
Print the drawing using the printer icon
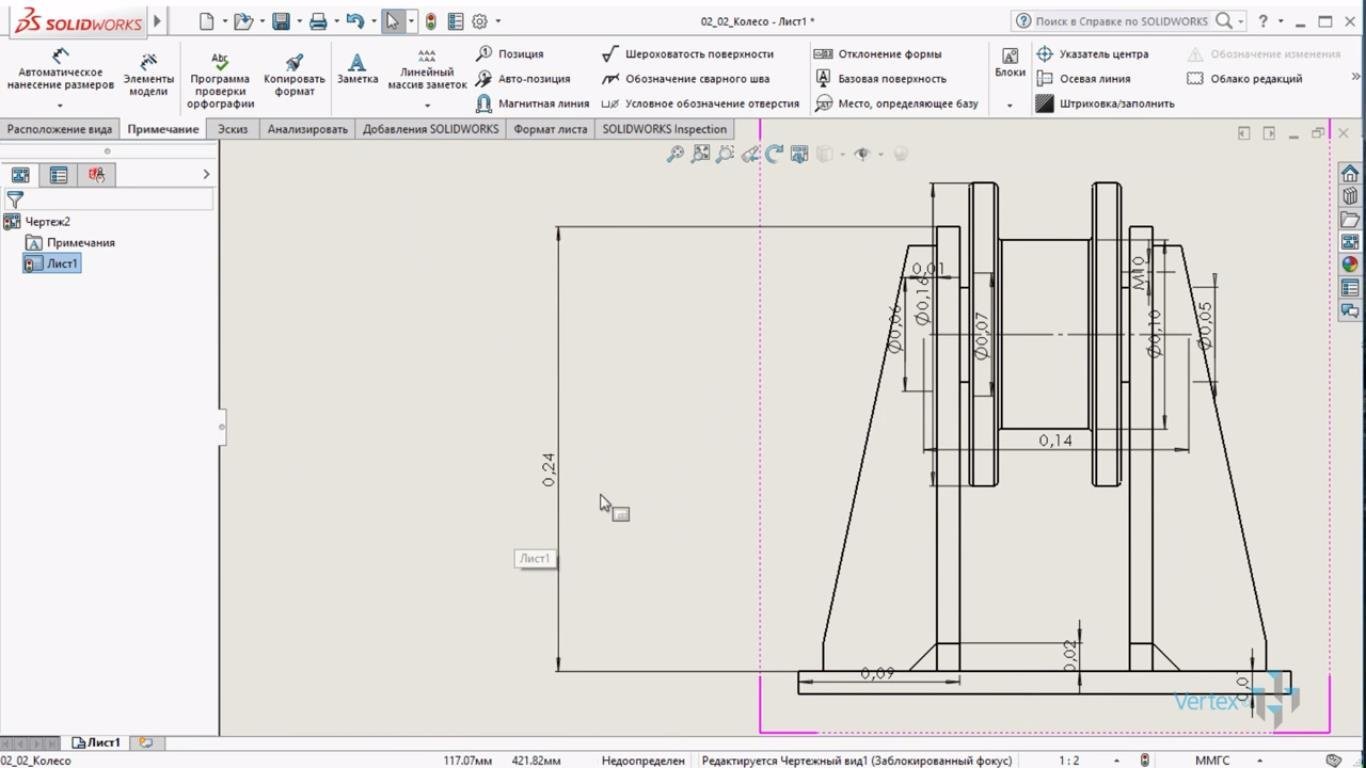click(x=318, y=21)
